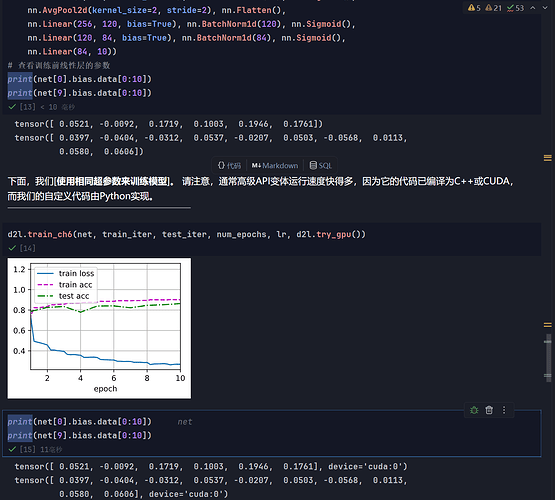
Task: Go to next highlighted problem with down chevron
Action: 545,8
